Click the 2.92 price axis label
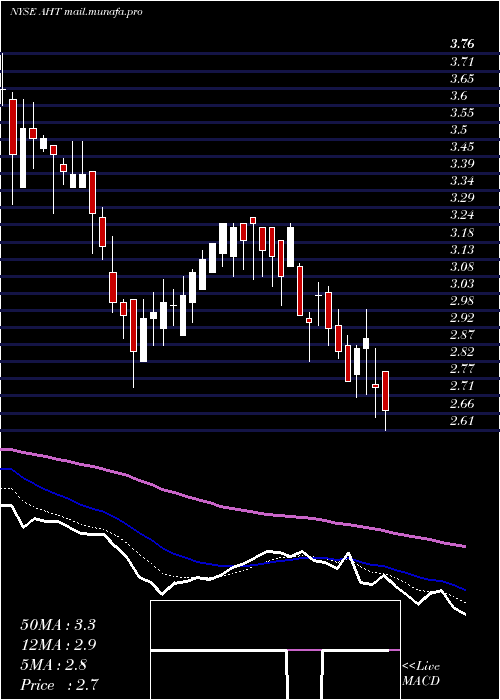 coord(462,317)
